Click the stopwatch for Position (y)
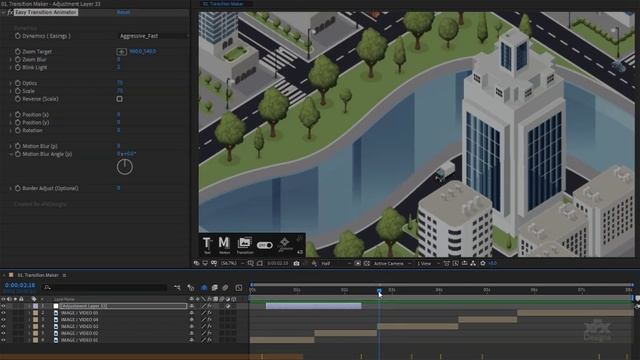640x360 pixels. click(18, 122)
